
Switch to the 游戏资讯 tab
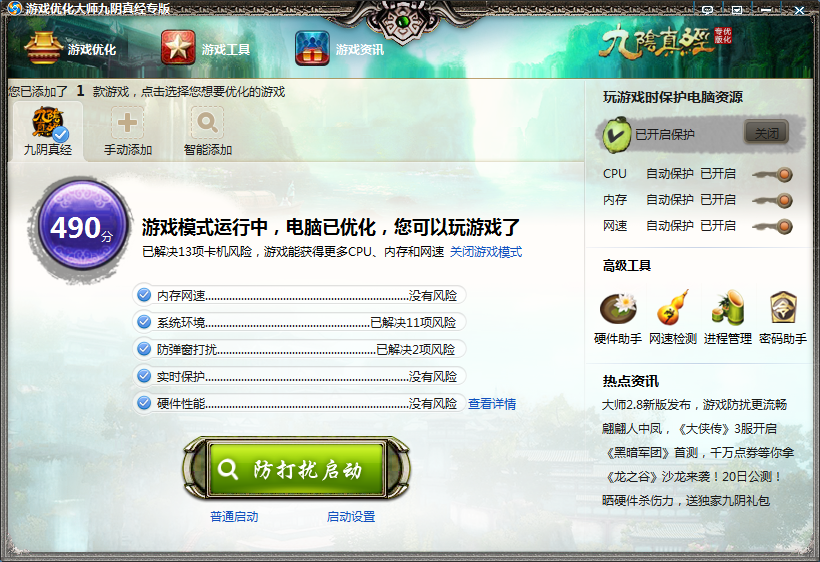coord(339,49)
